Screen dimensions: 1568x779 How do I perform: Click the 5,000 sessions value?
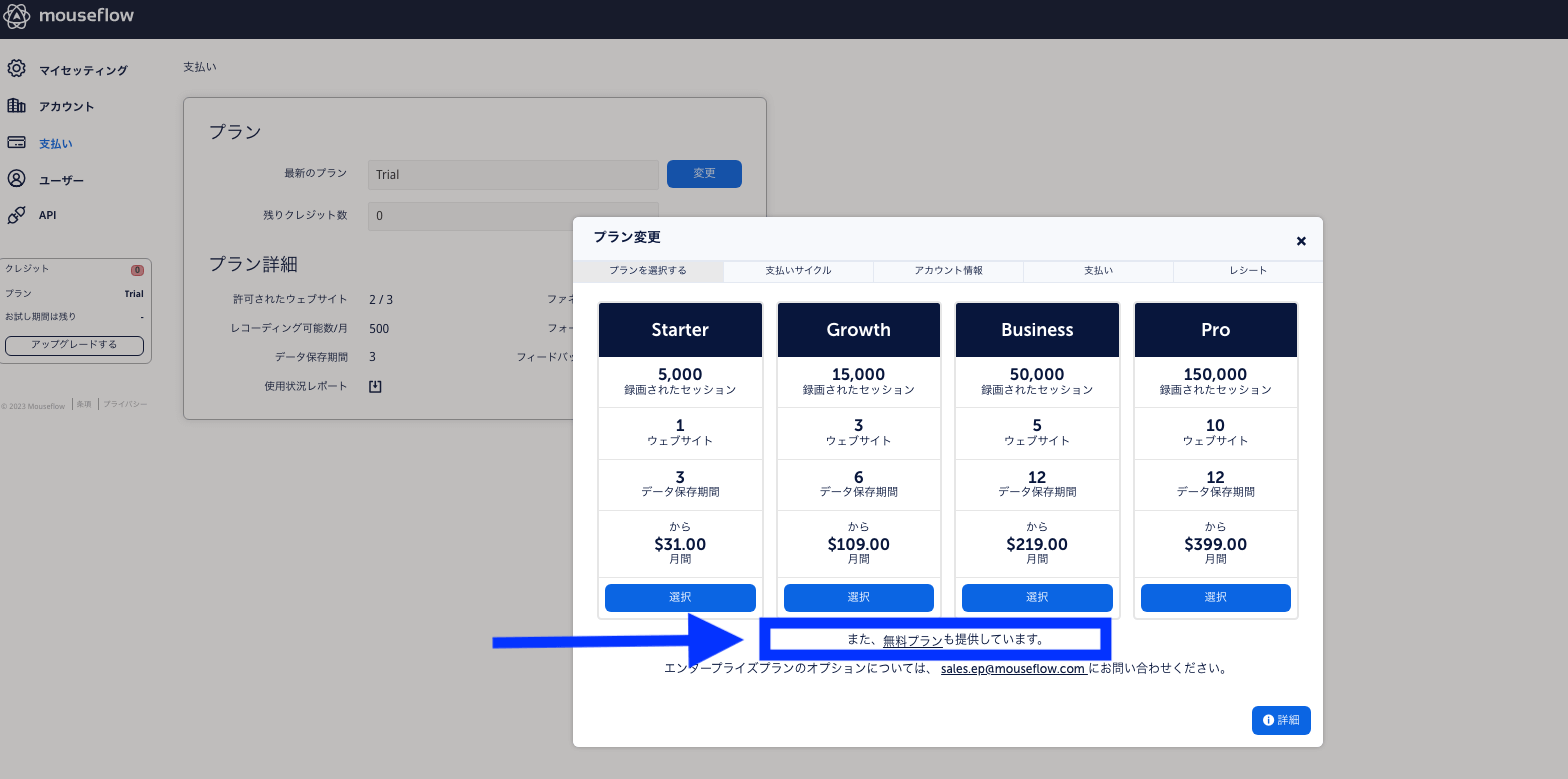point(680,375)
